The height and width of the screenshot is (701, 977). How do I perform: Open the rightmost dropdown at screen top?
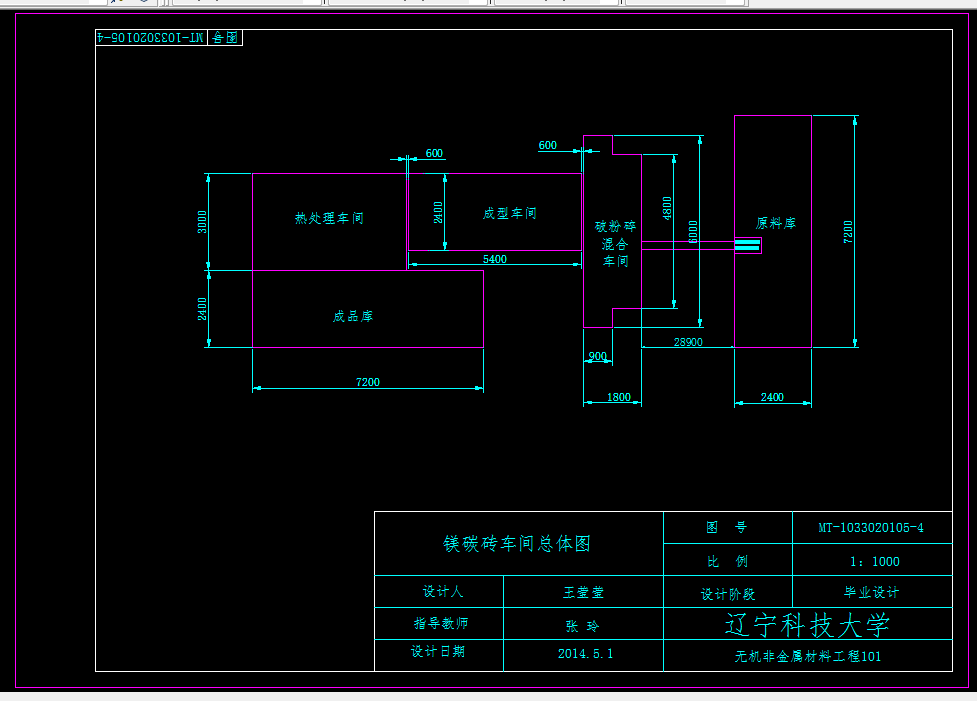pyautogui.click(x=685, y=3)
